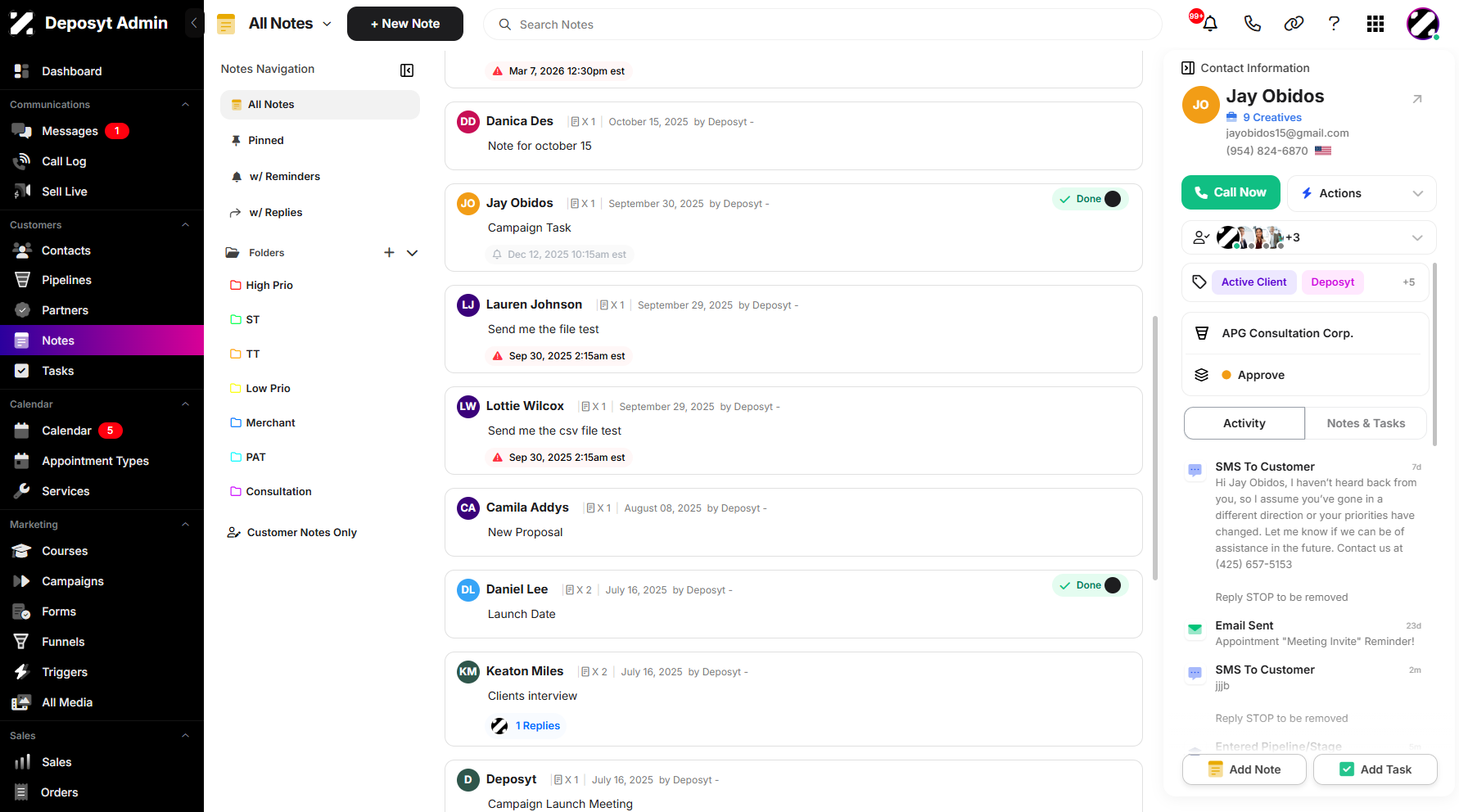Click the + New Note button
The width and height of the screenshot is (1459, 812).
[x=405, y=24]
